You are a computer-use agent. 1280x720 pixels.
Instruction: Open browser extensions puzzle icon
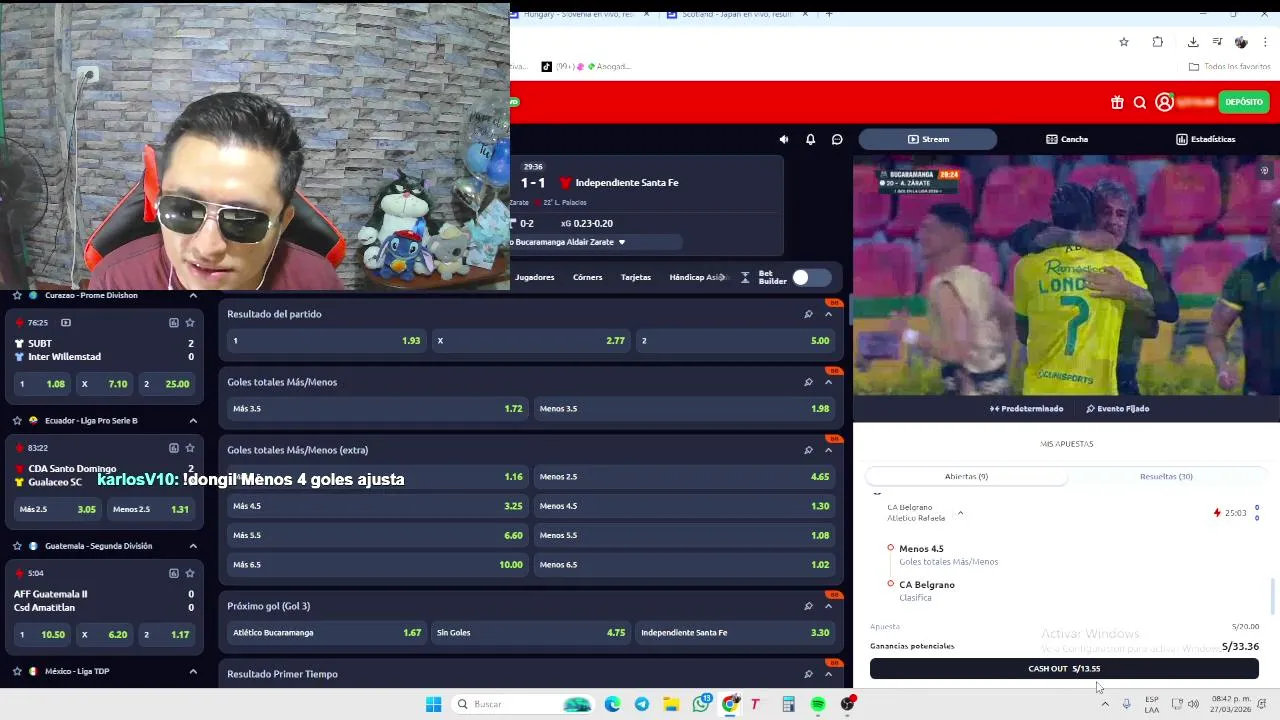click(1158, 42)
